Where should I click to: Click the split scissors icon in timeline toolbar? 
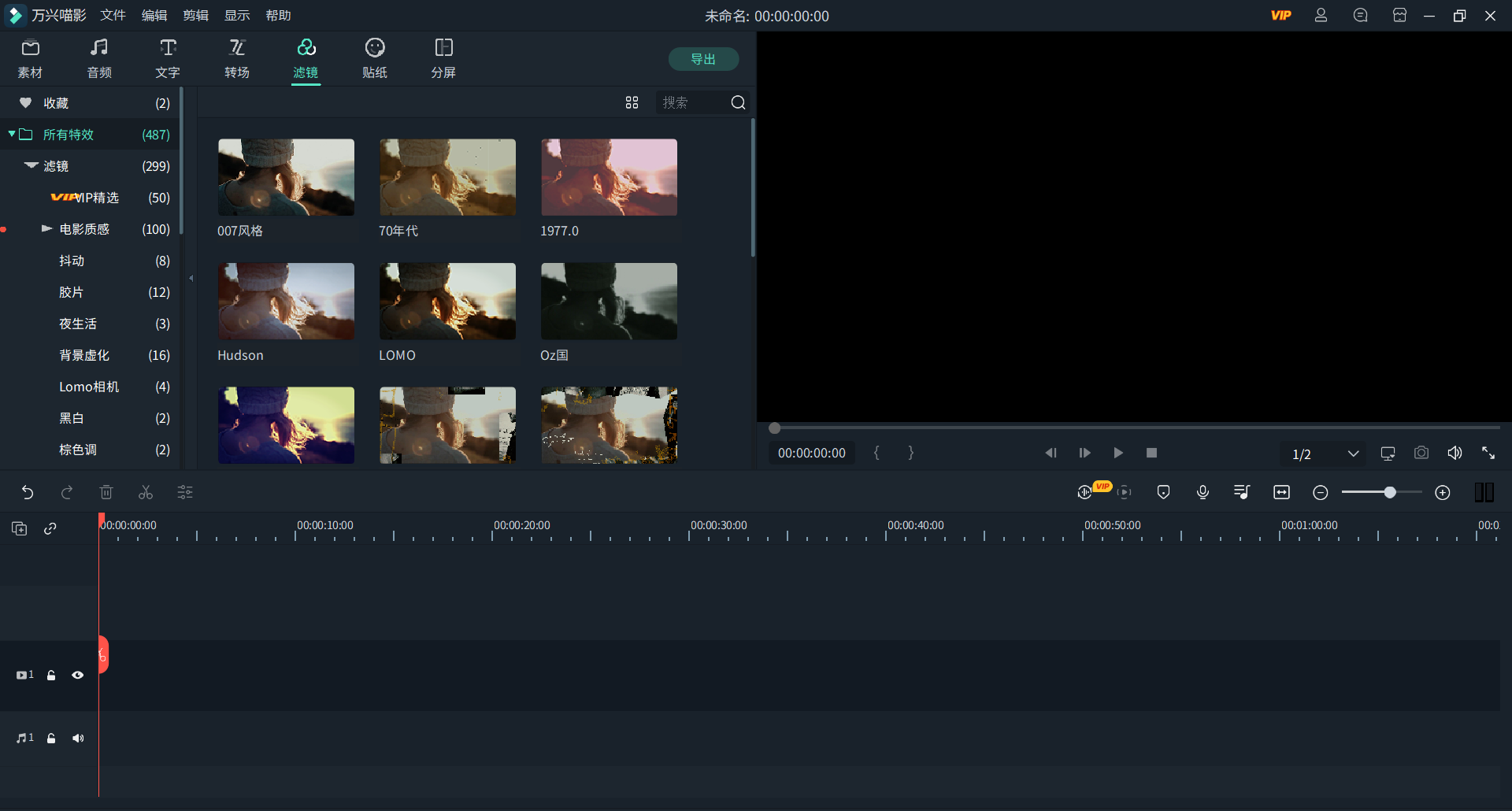146,493
